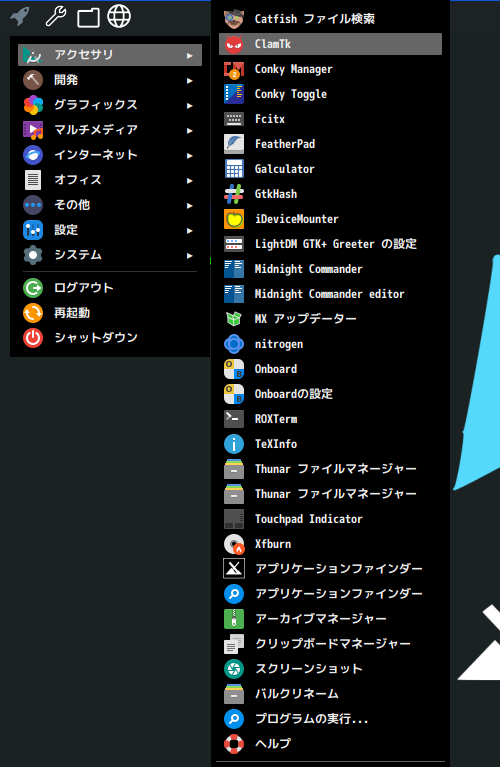Expand the マルチメディア submenu arrow

[x=189, y=130]
